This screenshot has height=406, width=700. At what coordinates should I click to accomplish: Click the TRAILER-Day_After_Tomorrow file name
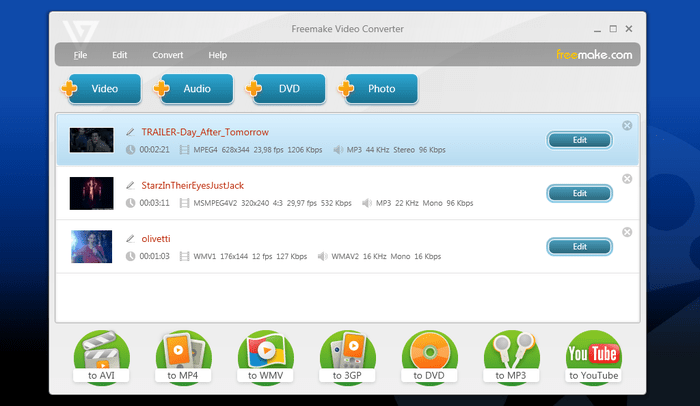click(205, 132)
